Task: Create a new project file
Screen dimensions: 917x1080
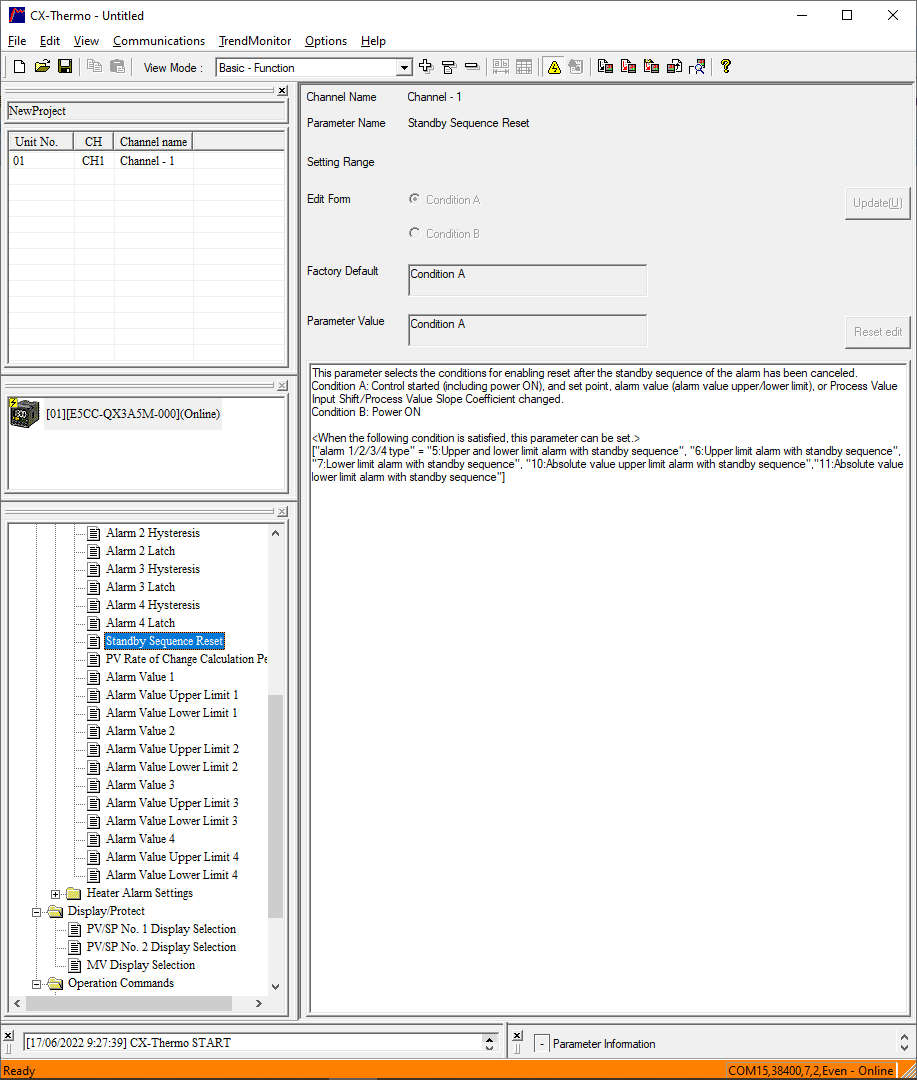Action: pyautogui.click(x=19, y=67)
